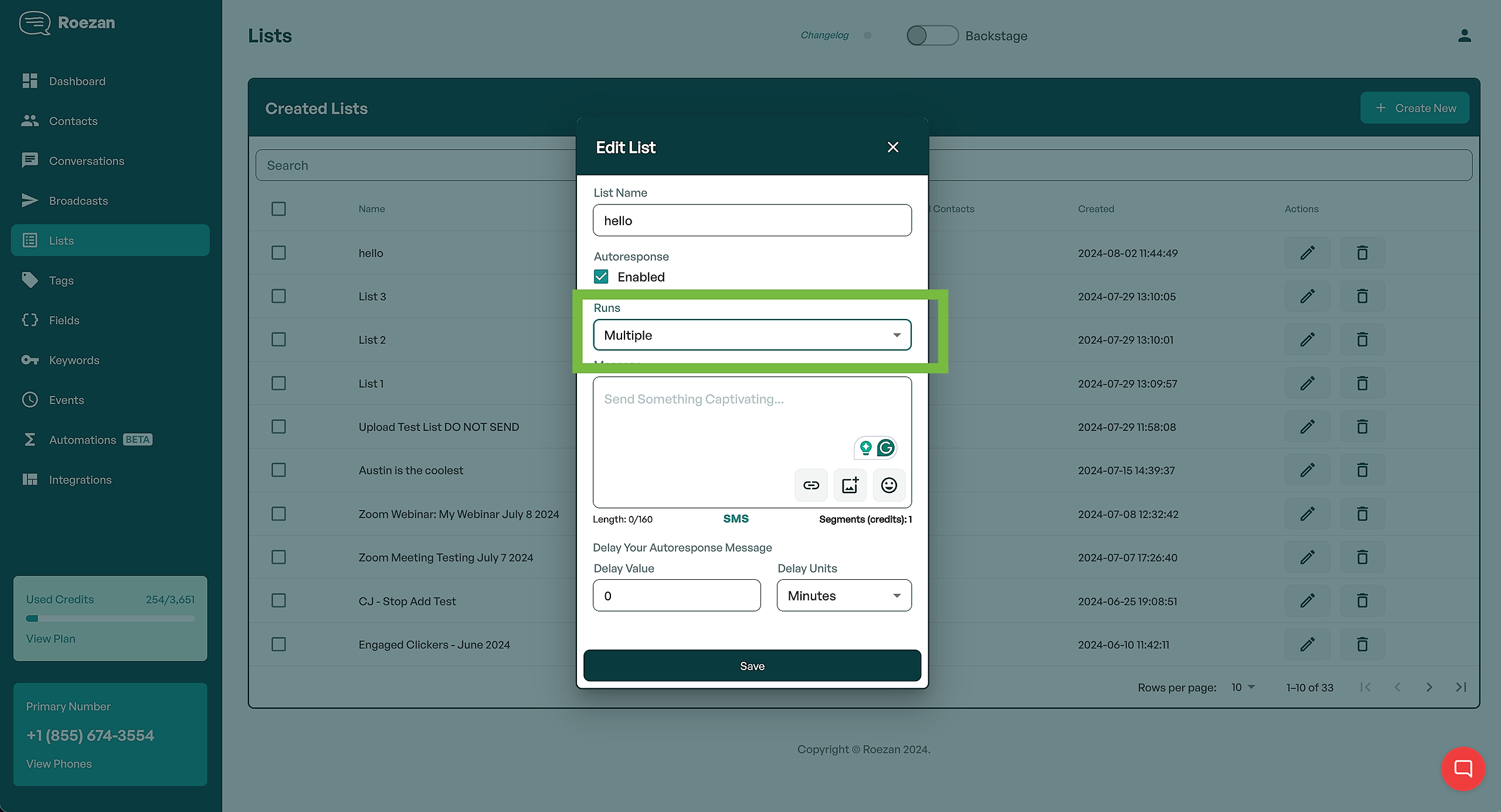Click the trash icon for List 2 row
Screen dimensions: 1501x812
coord(1362,339)
